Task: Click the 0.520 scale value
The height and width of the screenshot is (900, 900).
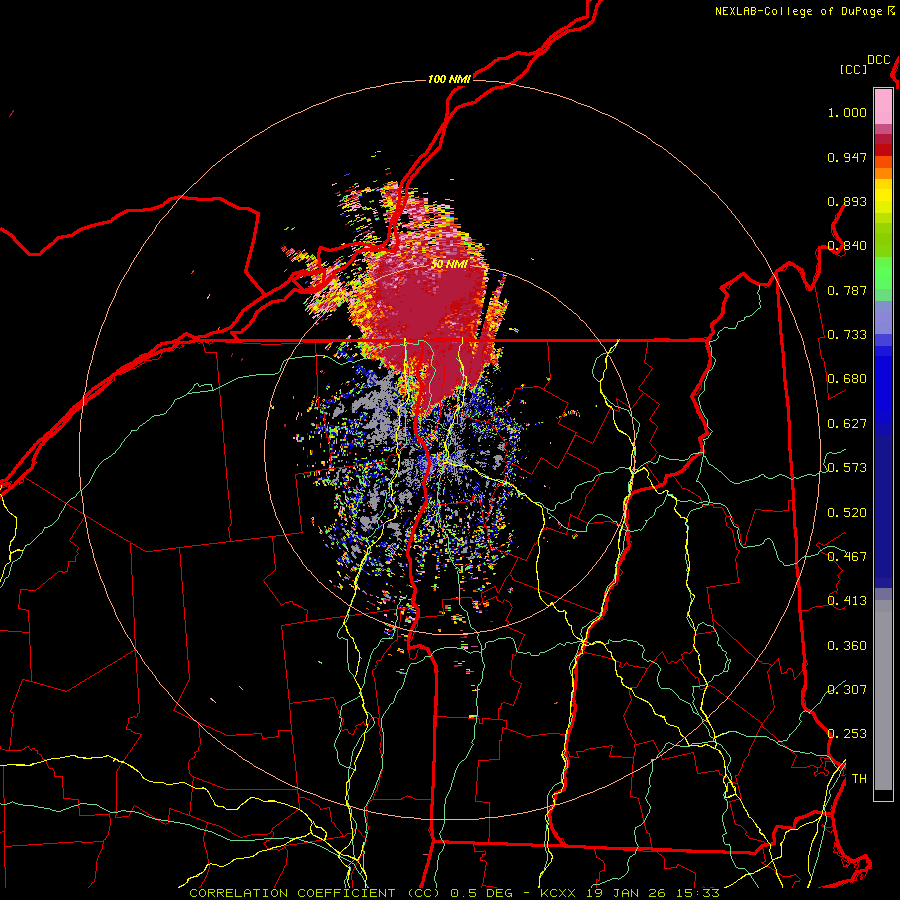Action: (x=847, y=513)
